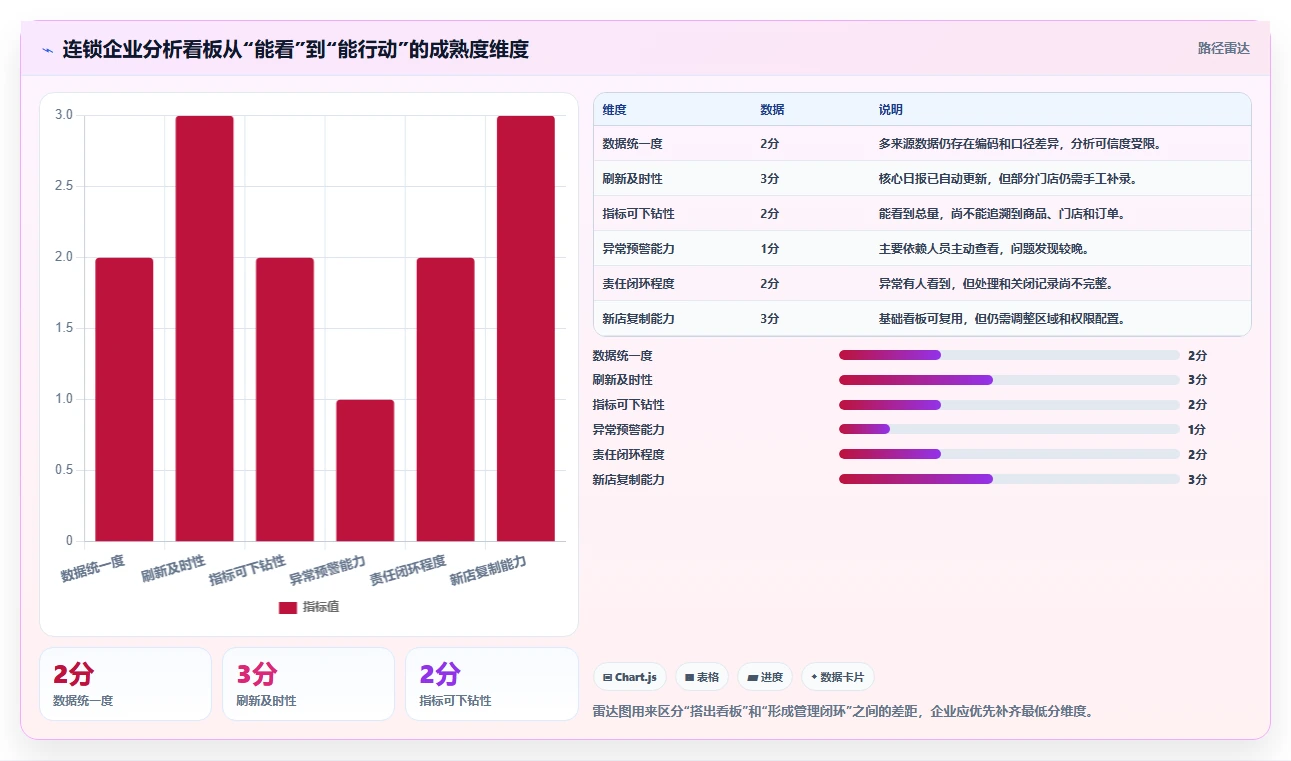
Task: Open the 2分 数据统一度 summary card
Action: (125, 684)
